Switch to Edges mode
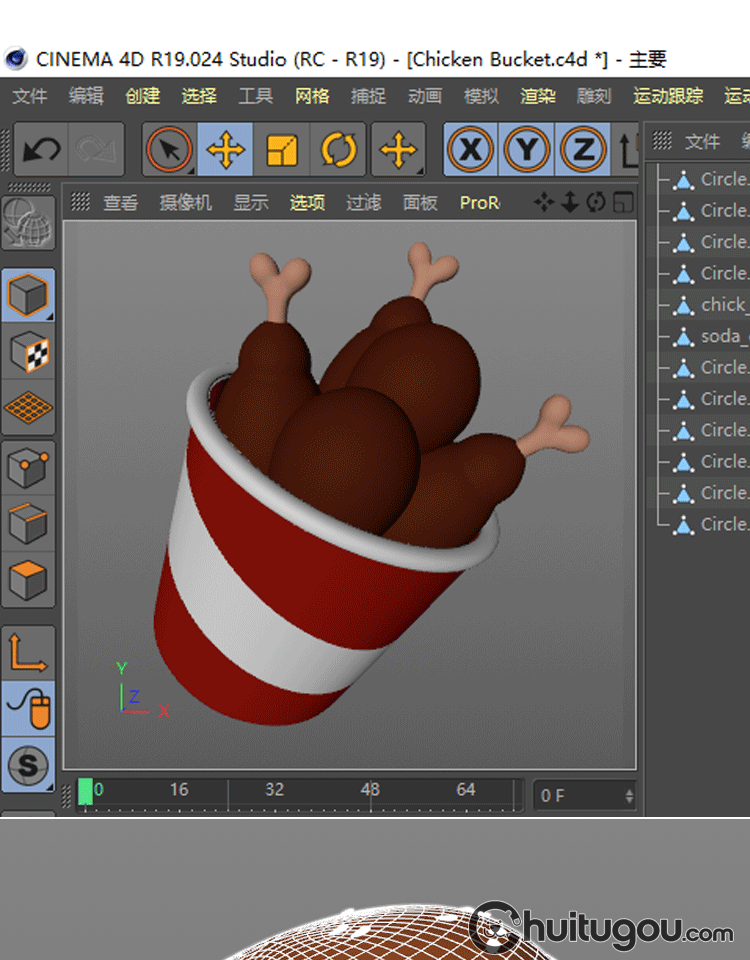750x960 pixels. coord(29,523)
